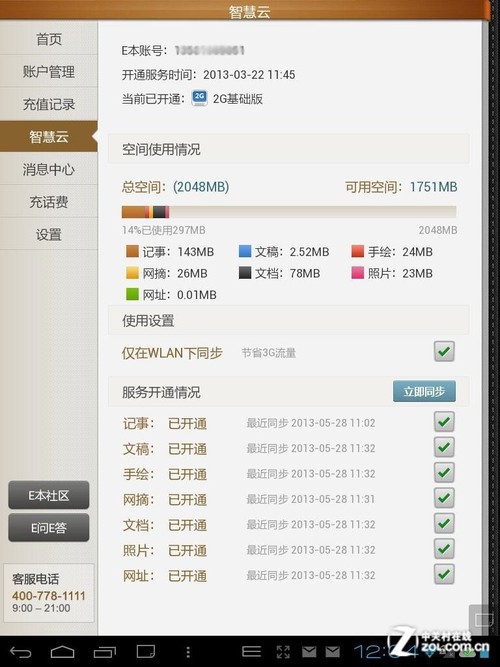
Task: Tap the customer service number 400-778-1111
Action: coord(49,596)
